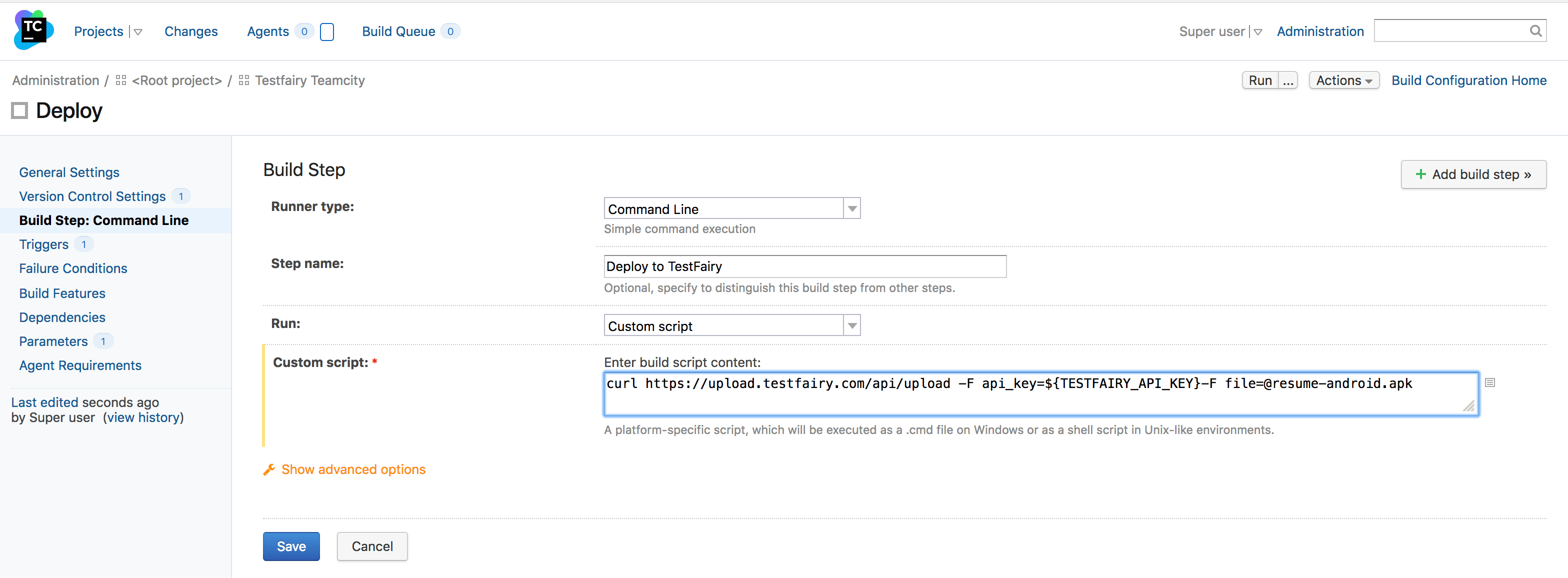Save the Deploy to TestFairy build step
This screenshot has height=578, width=1568.
[291, 546]
